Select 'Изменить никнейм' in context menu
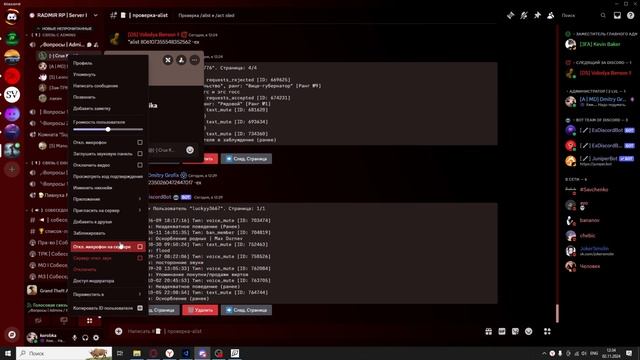This screenshot has height=360, width=640. coord(107,188)
